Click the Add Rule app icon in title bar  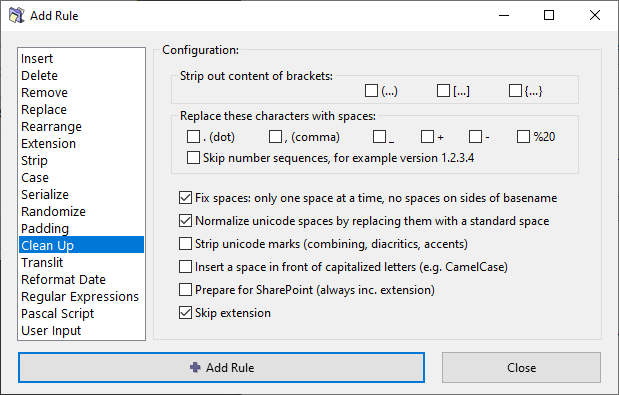point(17,15)
